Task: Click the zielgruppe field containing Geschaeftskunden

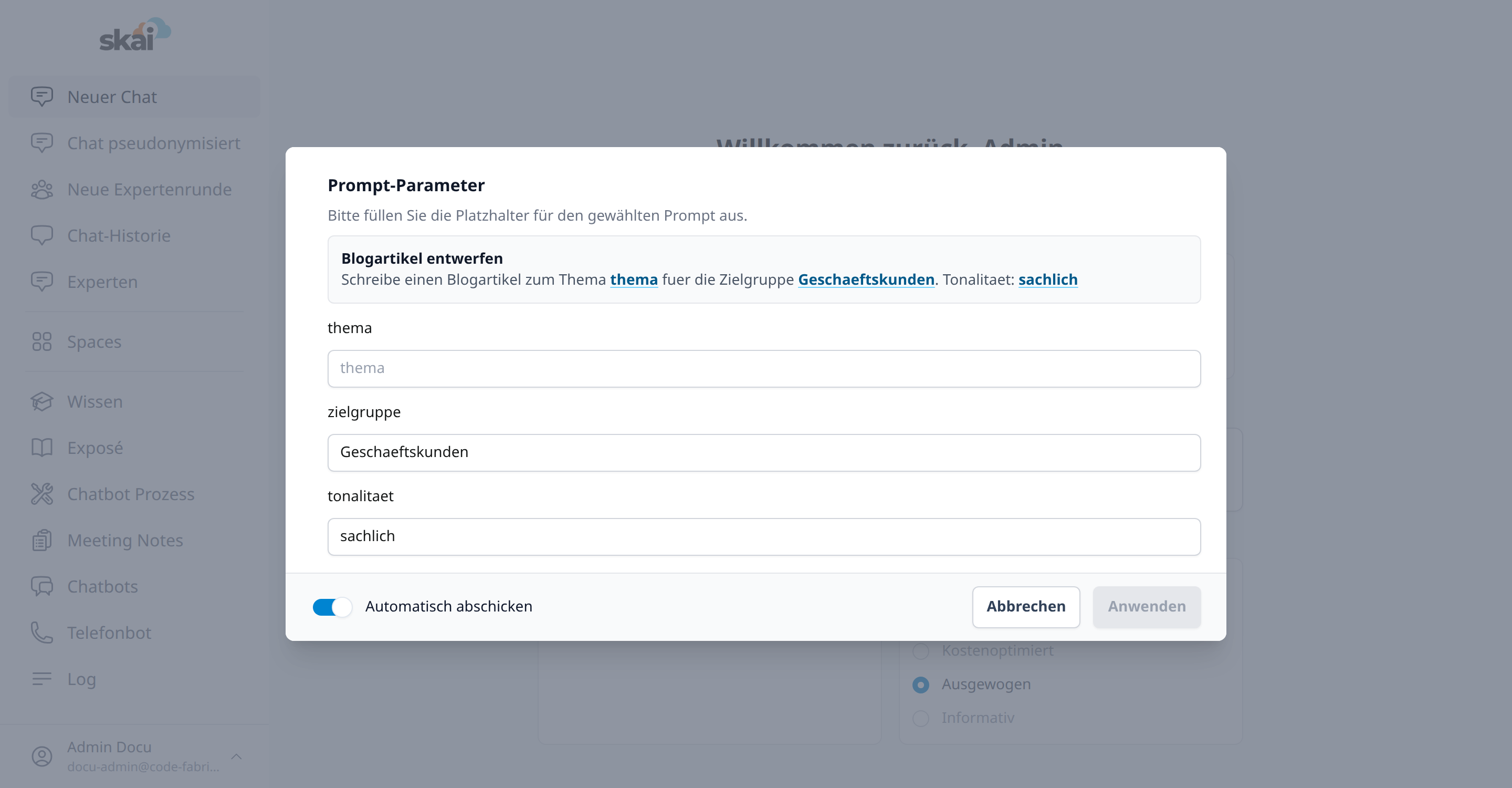Action: pyautogui.click(x=764, y=452)
